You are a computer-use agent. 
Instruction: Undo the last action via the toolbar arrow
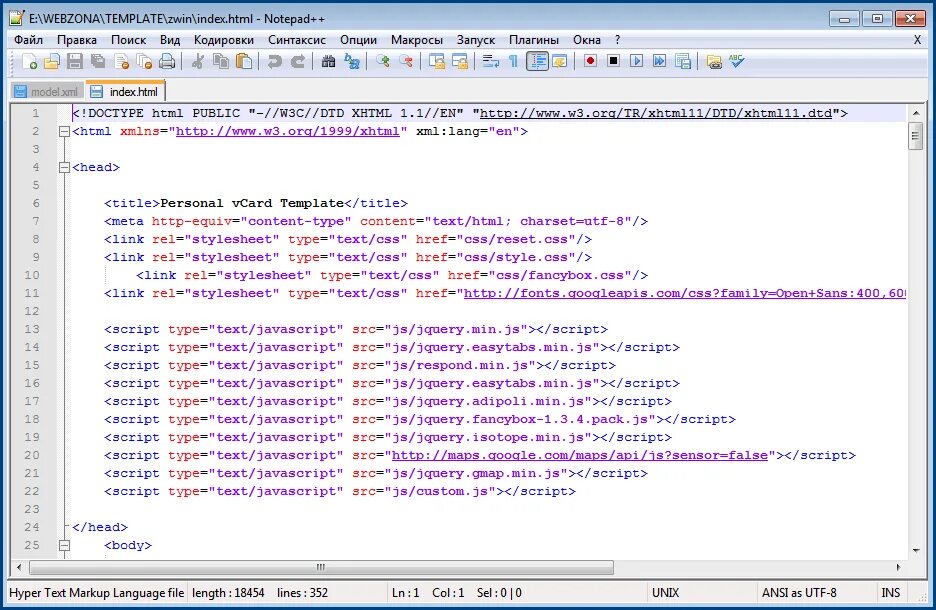(274, 61)
